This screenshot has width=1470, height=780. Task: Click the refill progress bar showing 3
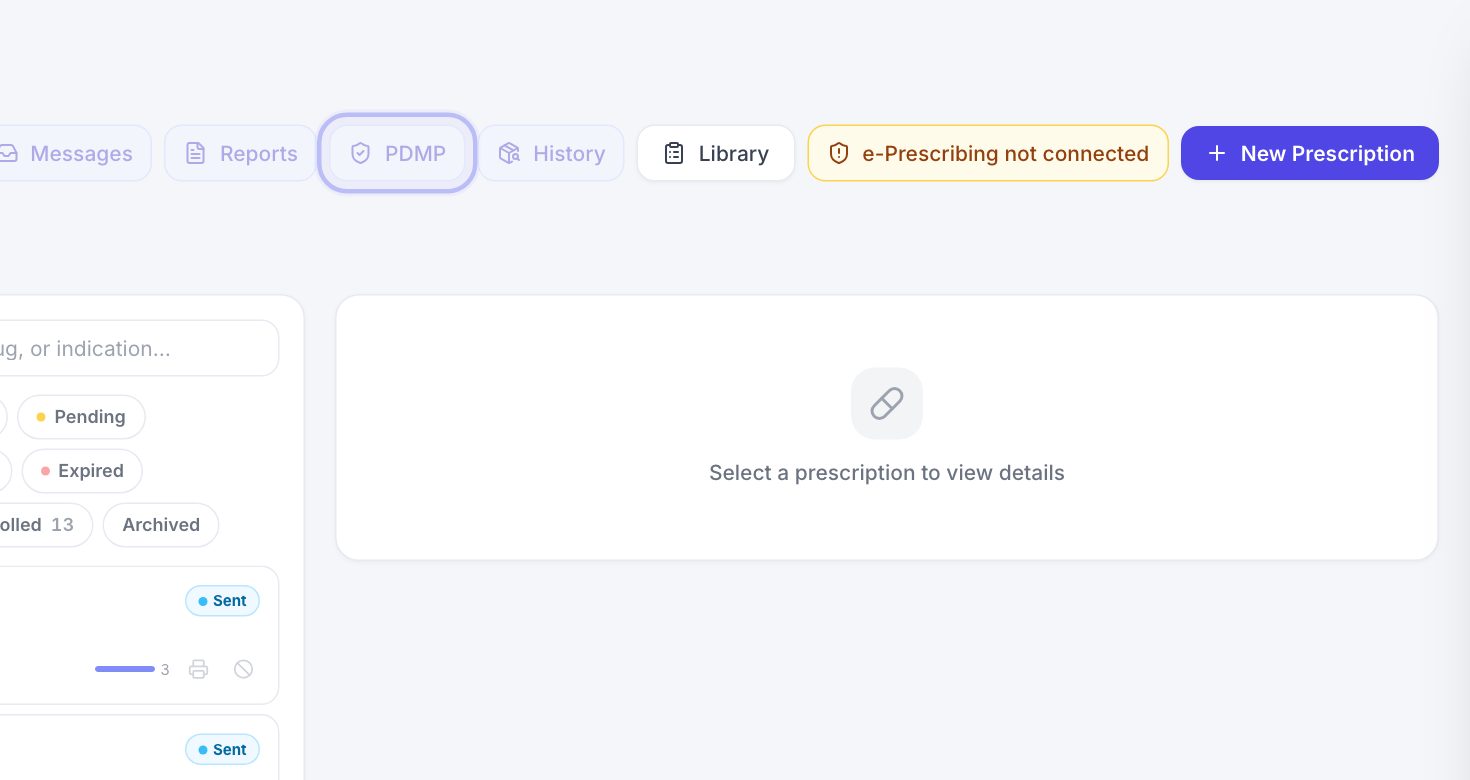click(125, 669)
